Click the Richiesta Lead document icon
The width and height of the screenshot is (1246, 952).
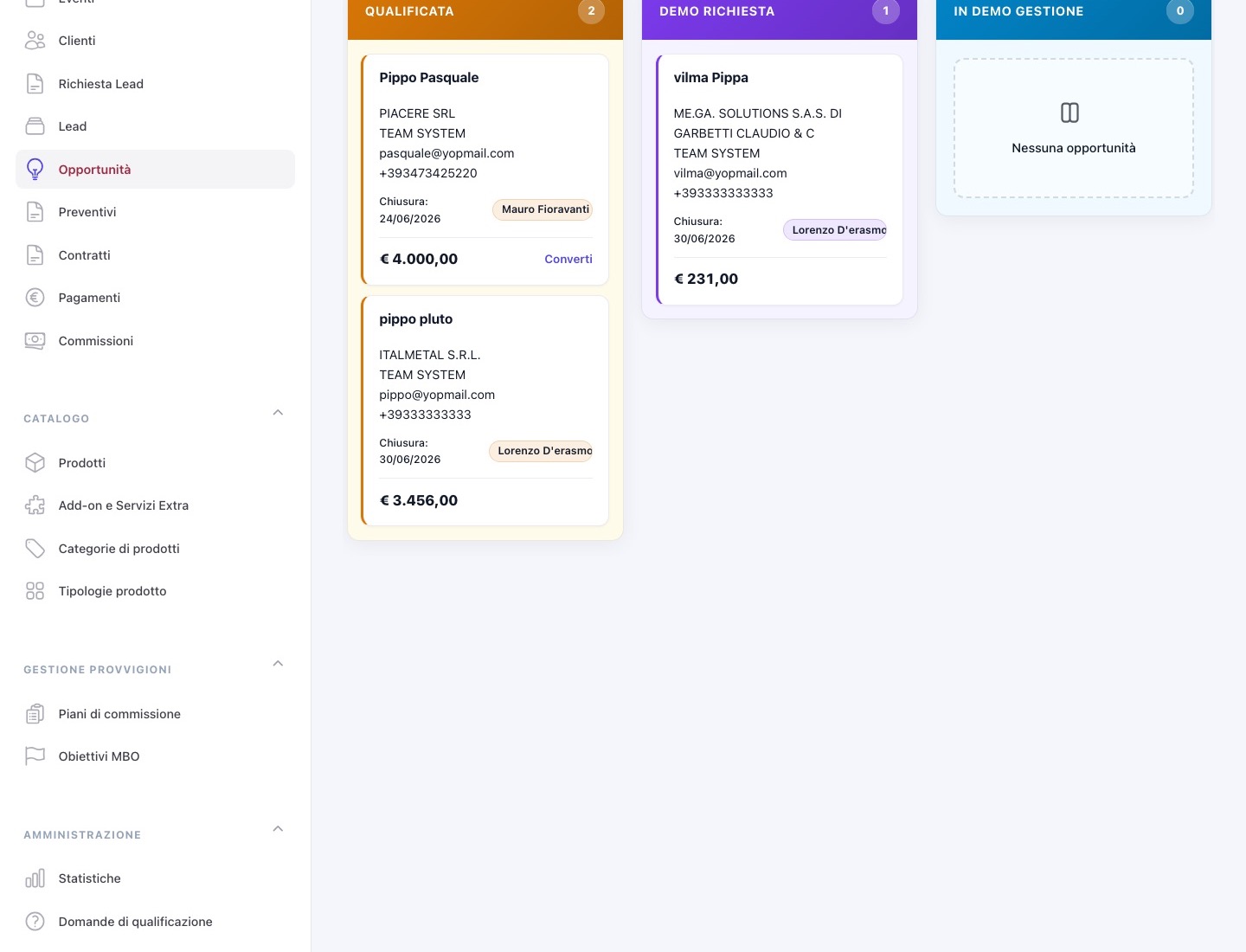tap(35, 84)
